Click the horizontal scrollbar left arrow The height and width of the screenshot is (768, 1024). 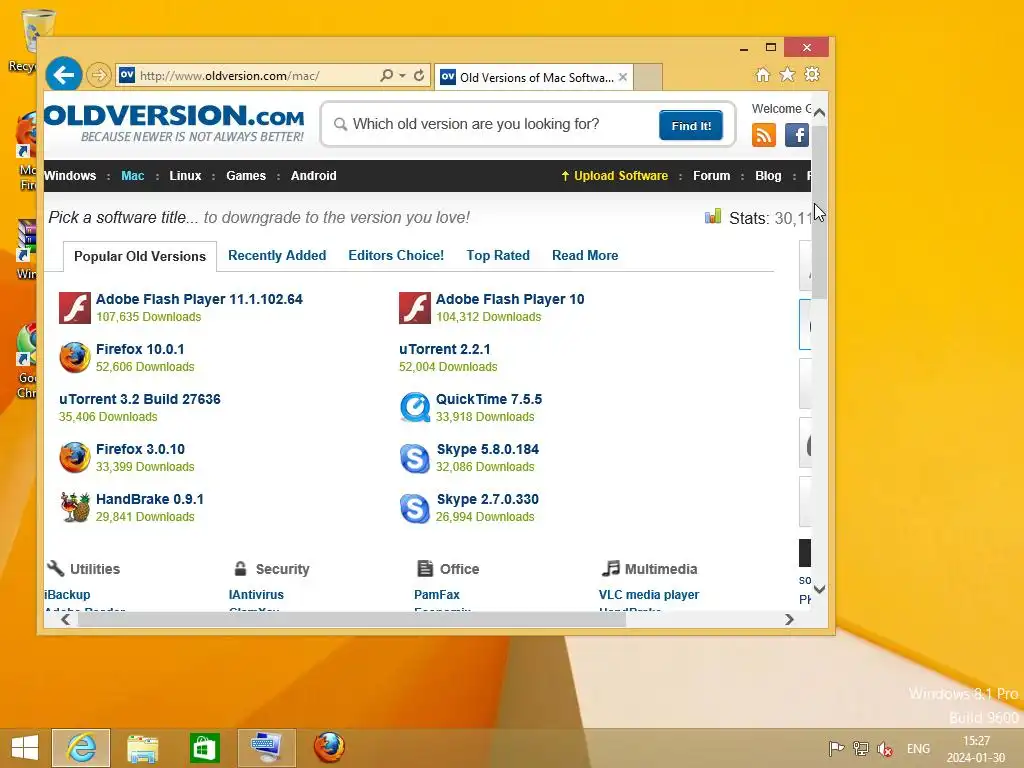[65, 619]
